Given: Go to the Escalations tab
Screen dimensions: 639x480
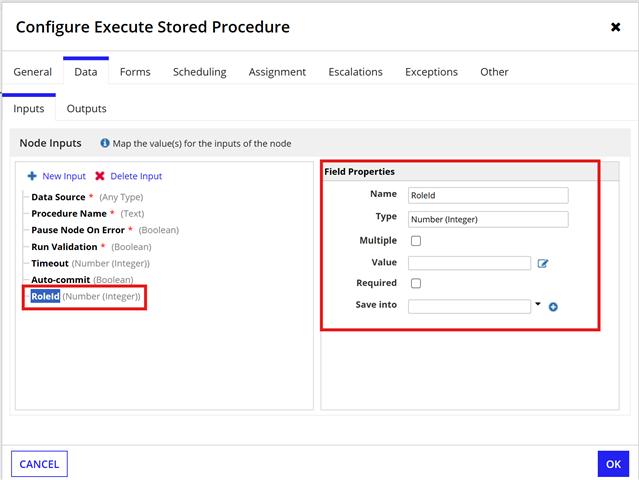Looking at the screenshot, I should click(355, 72).
